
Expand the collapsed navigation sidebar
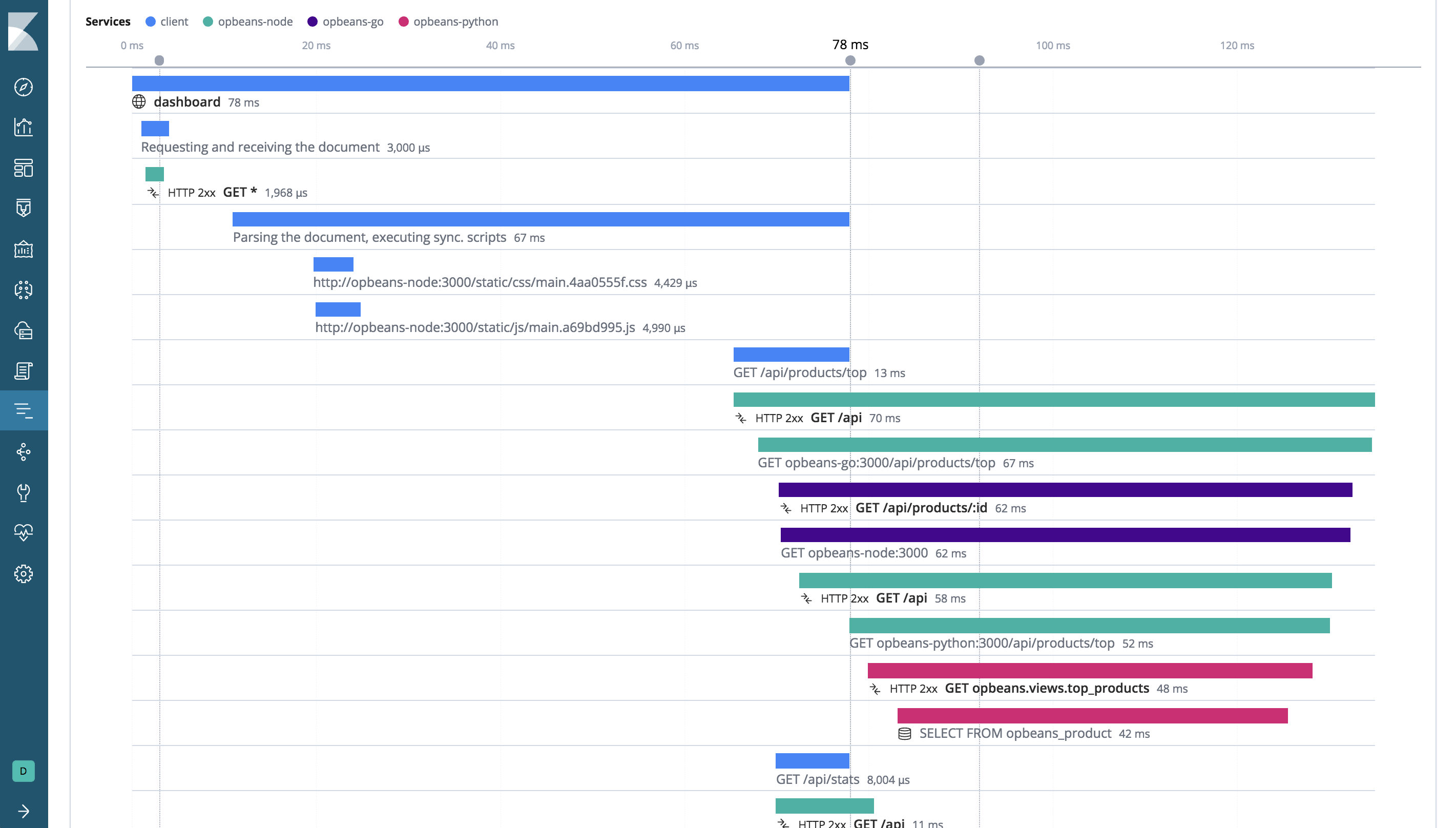click(24, 812)
